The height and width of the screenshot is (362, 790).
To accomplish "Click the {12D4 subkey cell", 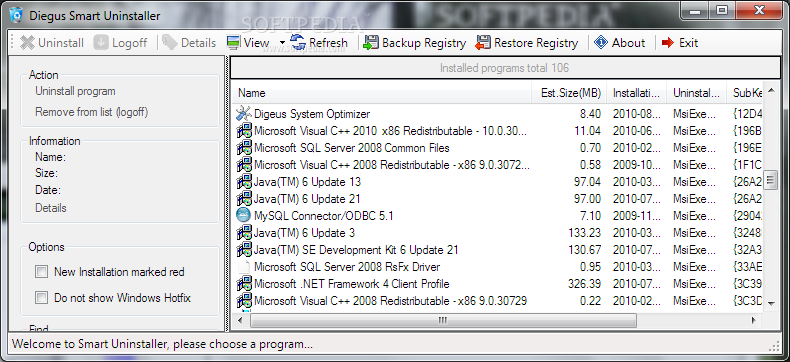I will tap(748, 114).
